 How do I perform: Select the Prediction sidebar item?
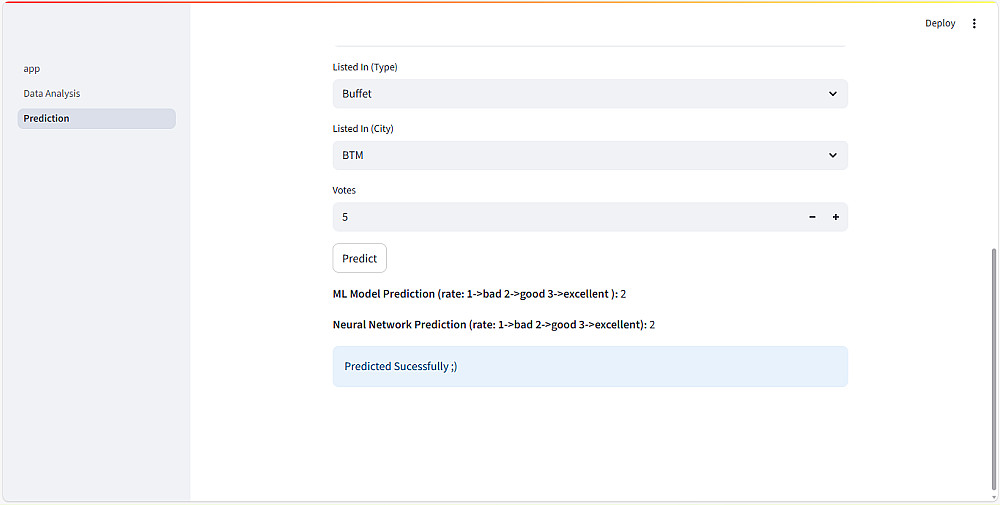coord(47,118)
